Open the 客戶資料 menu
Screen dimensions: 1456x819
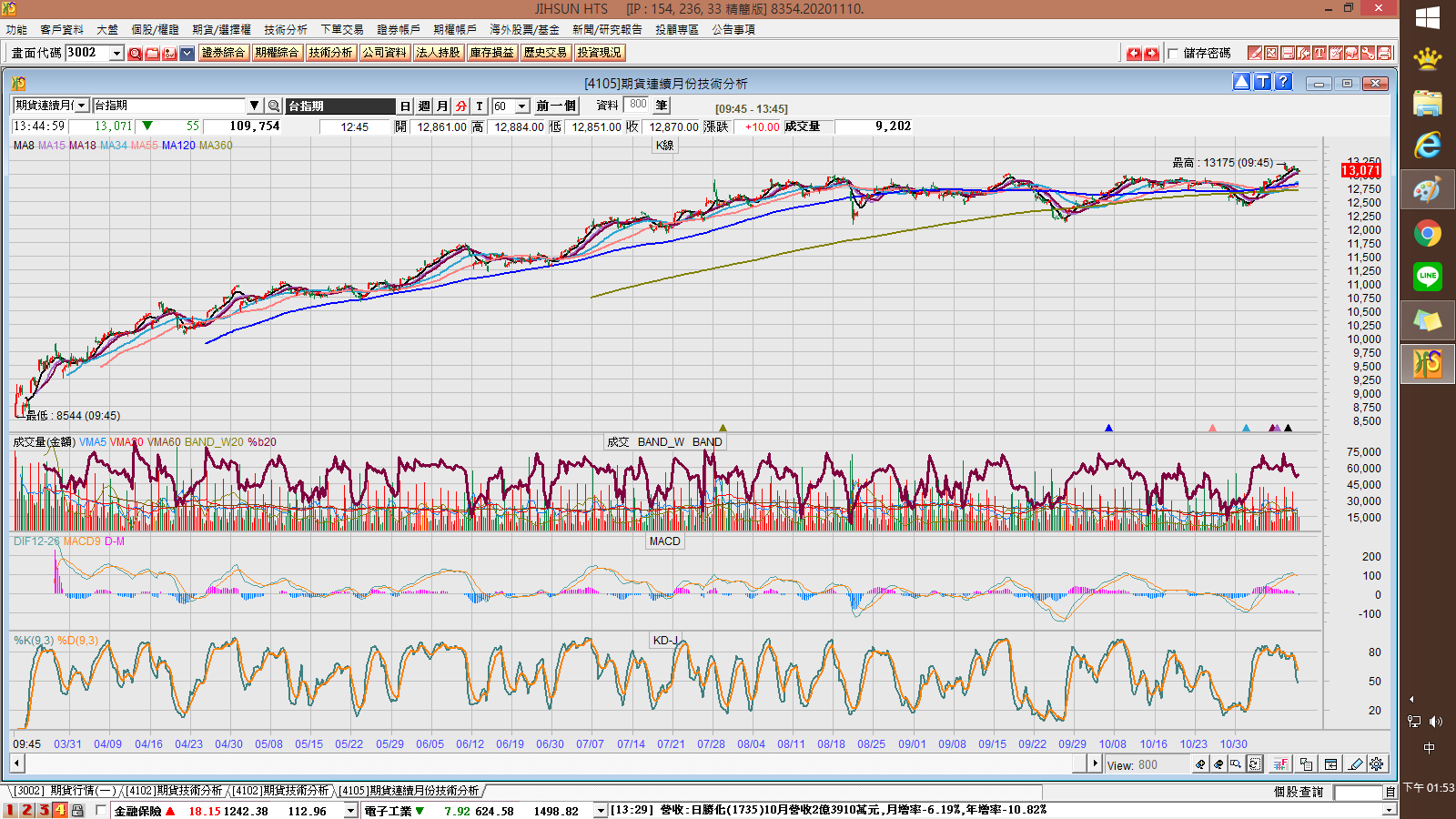click(x=62, y=30)
